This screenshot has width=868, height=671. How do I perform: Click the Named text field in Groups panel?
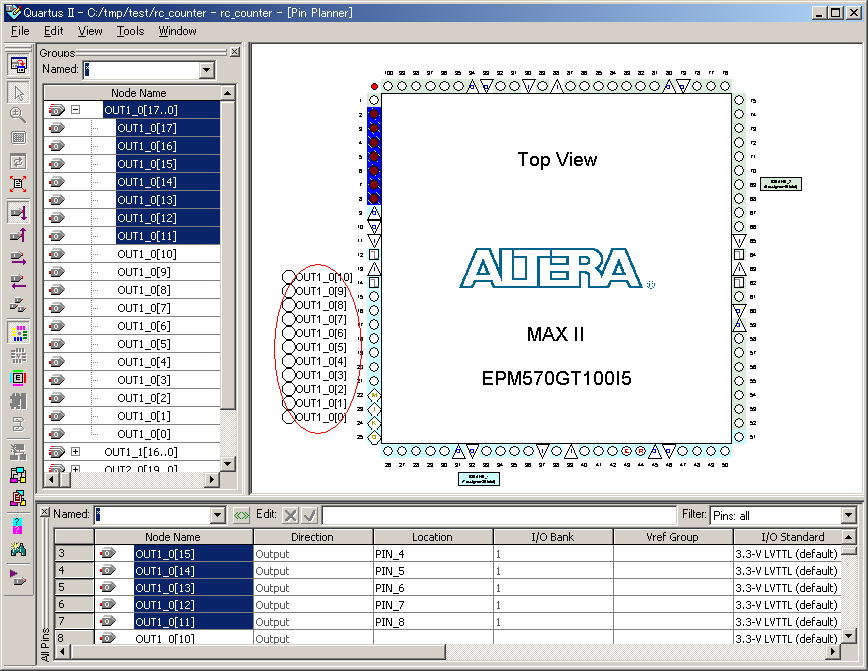point(141,70)
